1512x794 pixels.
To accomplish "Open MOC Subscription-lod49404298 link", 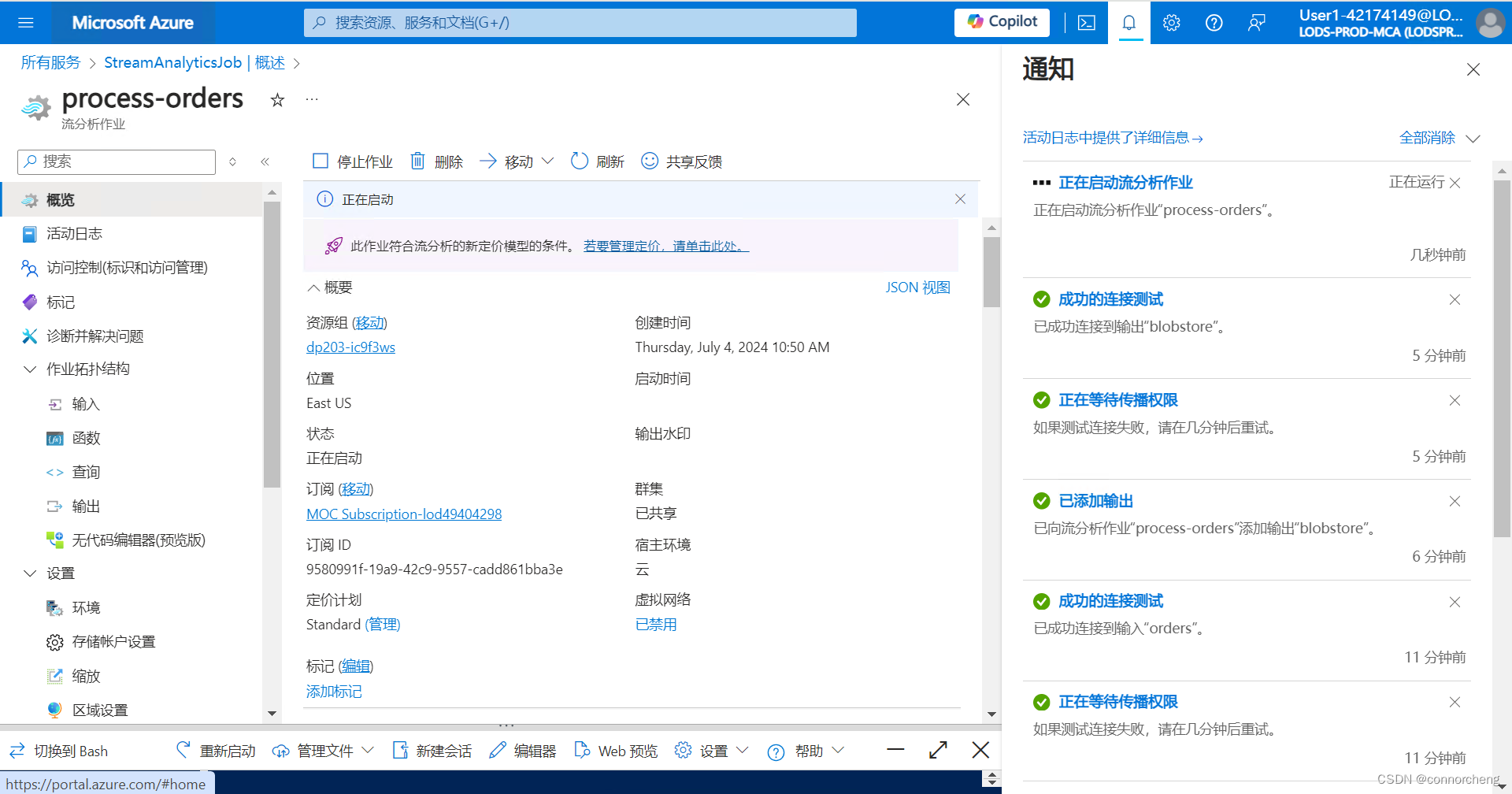I will [404, 514].
